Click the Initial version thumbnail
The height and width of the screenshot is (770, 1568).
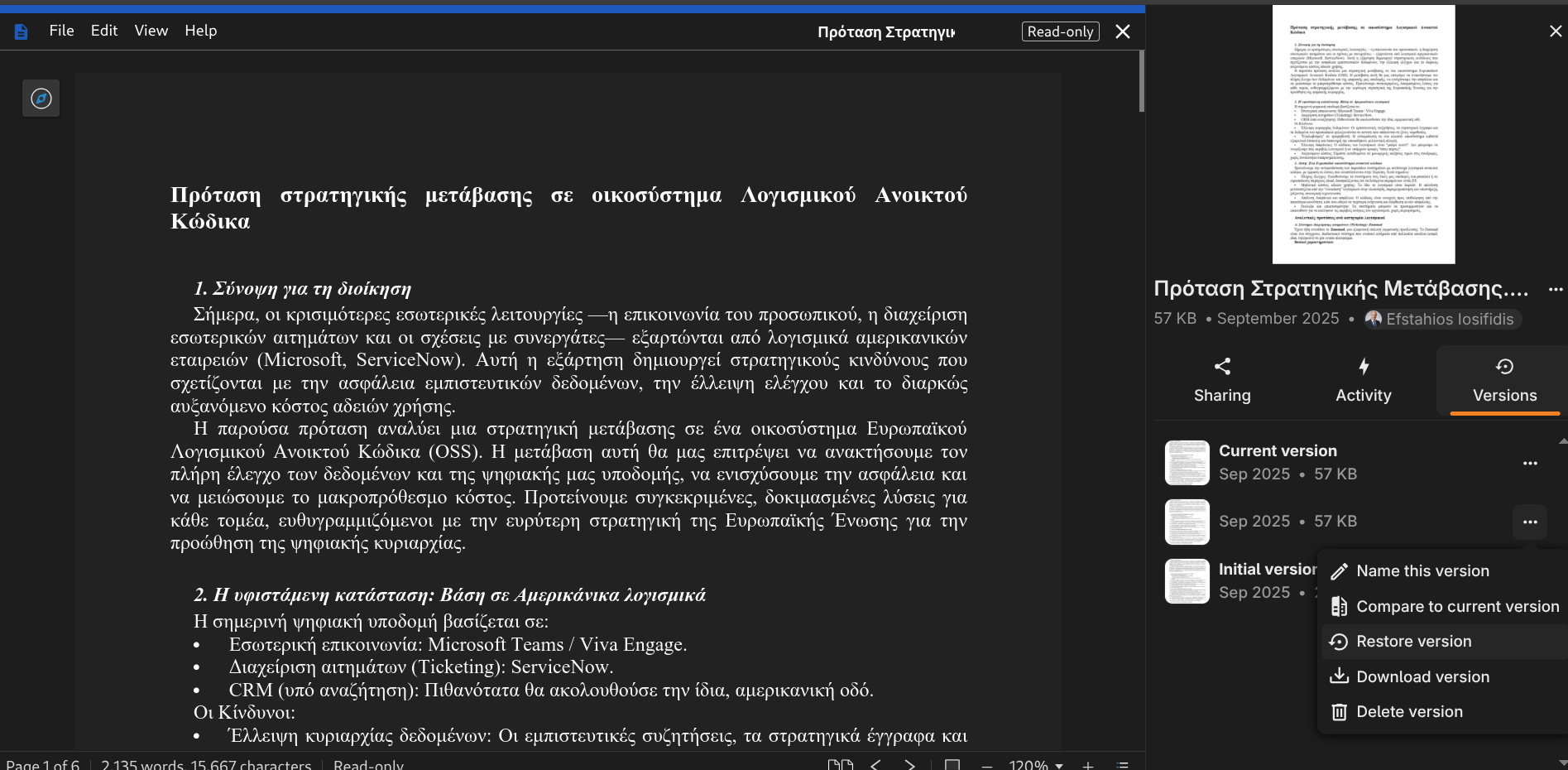pyautogui.click(x=1187, y=581)
